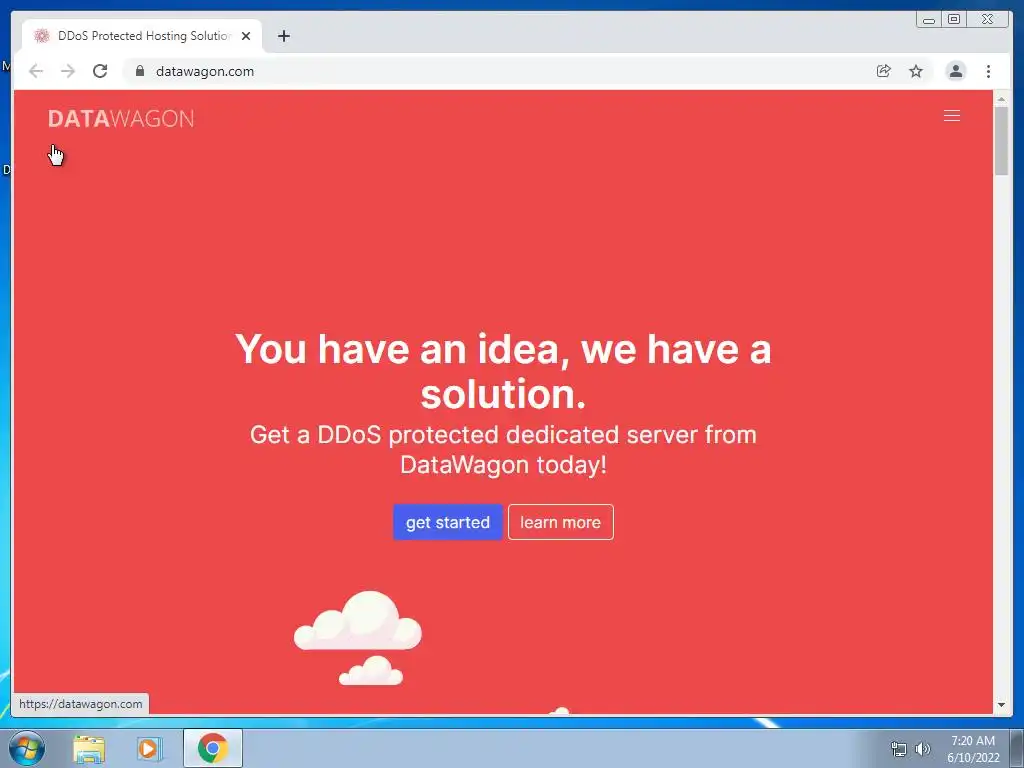Click the headline 'You have an idea, we have a solution.'
Screen dimensions: 1024x768
[x=503, y=371]
